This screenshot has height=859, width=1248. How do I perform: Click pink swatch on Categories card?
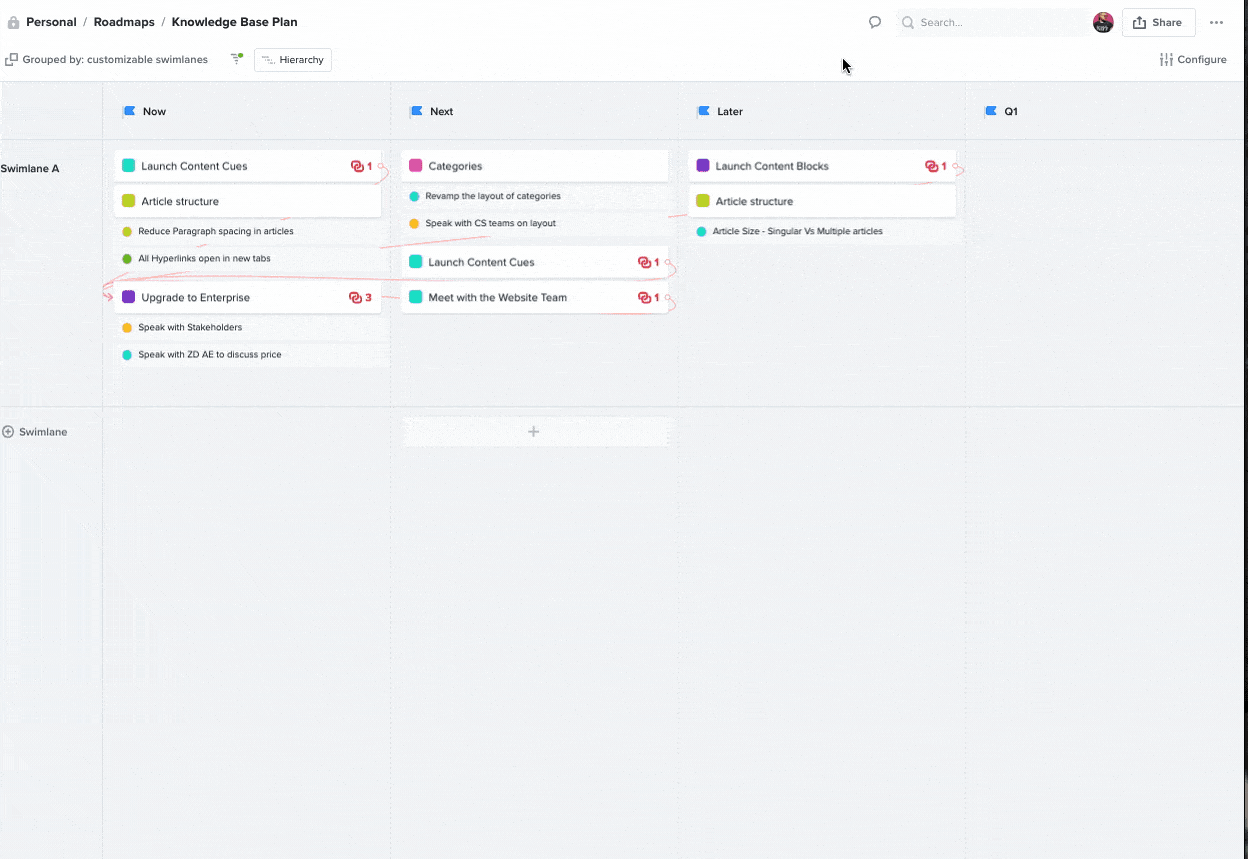(x=416, y=166)
